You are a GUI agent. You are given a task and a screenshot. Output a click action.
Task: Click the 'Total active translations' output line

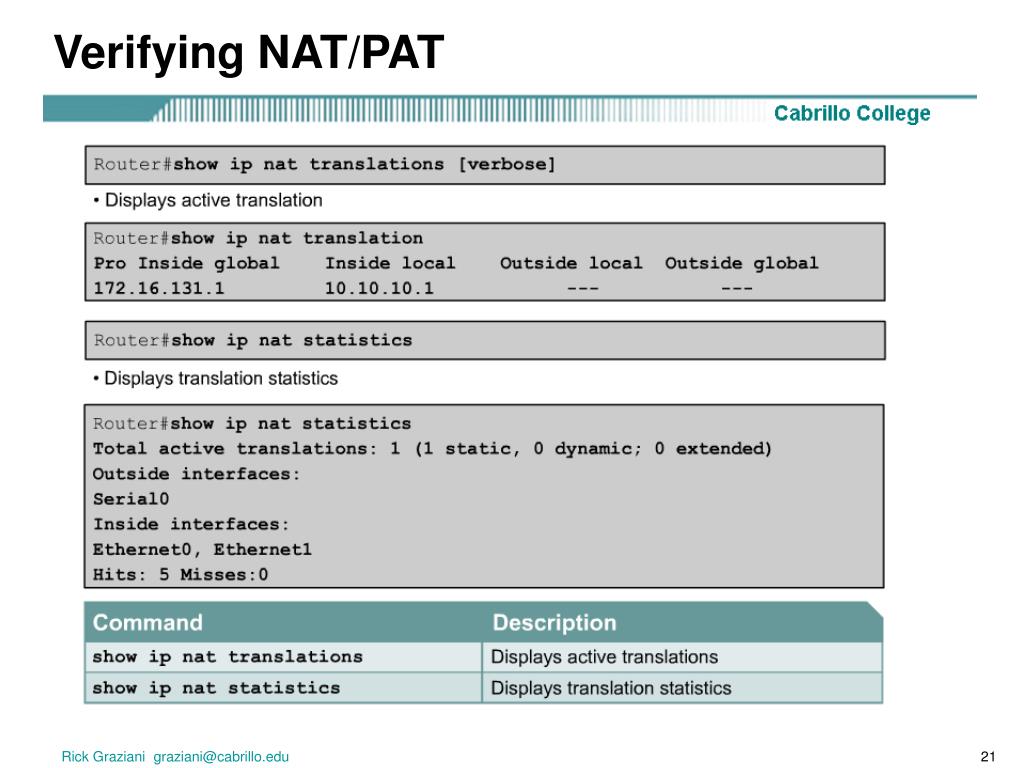pos(432,449)
